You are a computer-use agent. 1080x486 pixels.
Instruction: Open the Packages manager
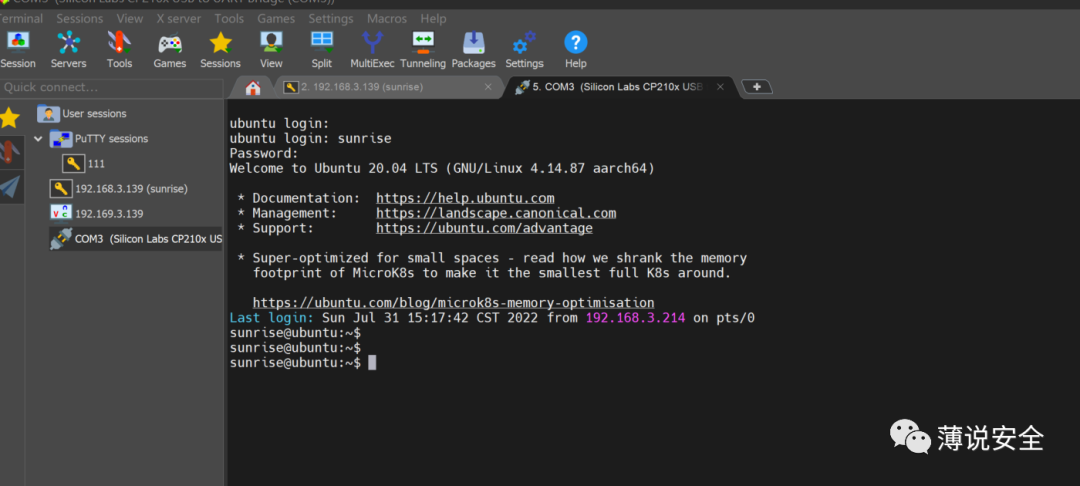point(473,49)
